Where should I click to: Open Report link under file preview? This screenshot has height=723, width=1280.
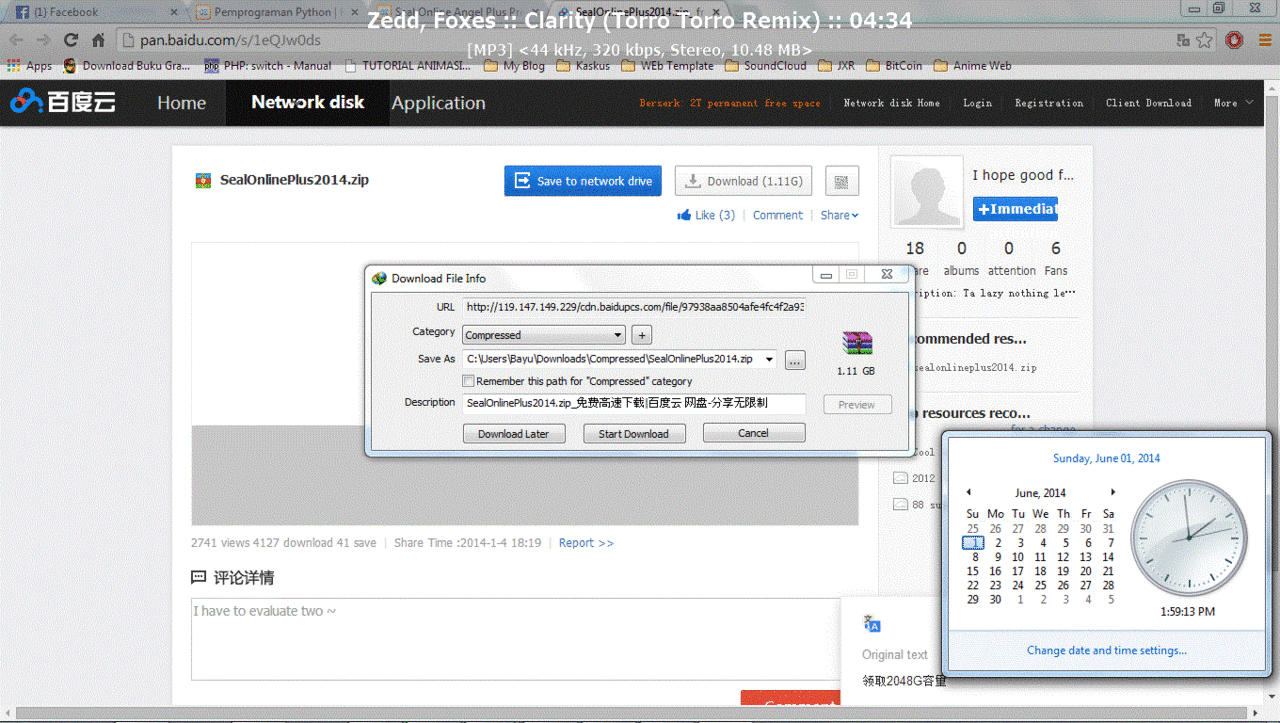[586, 543]
